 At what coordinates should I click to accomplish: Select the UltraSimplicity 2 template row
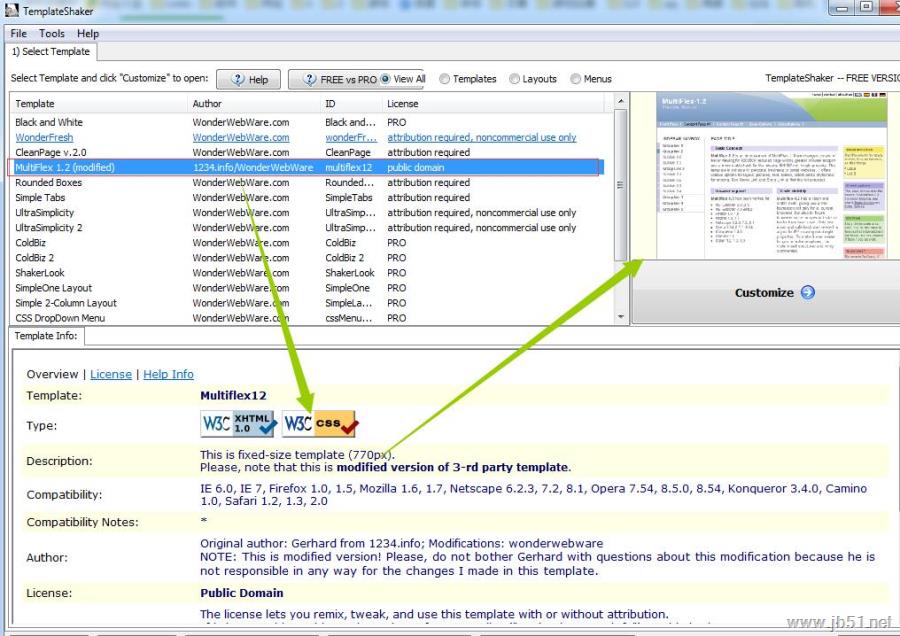click(307, 228)
